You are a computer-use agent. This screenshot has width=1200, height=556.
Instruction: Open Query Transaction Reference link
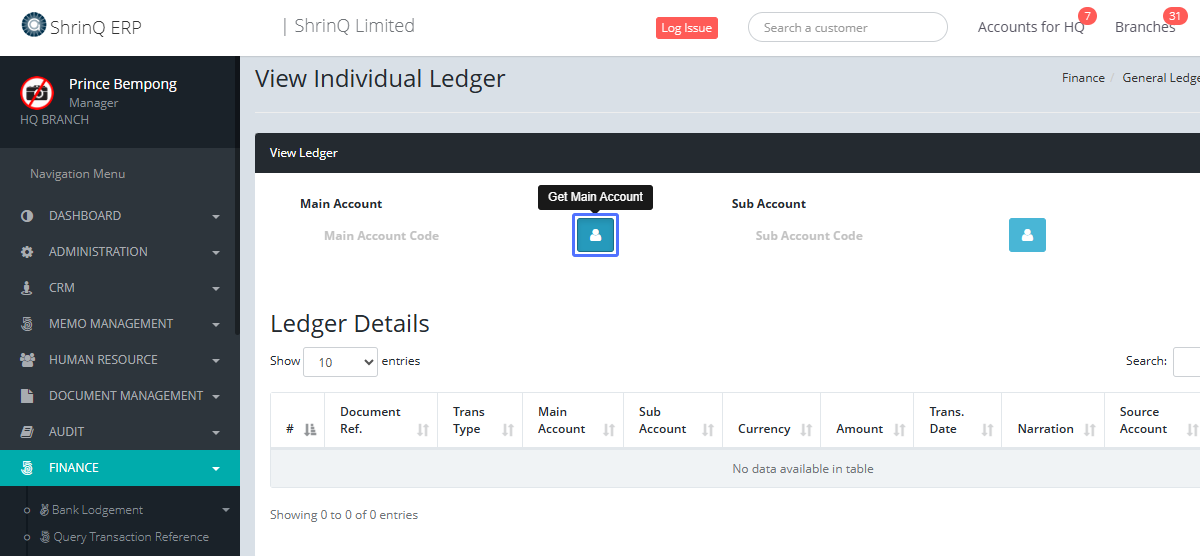[130, 537]
